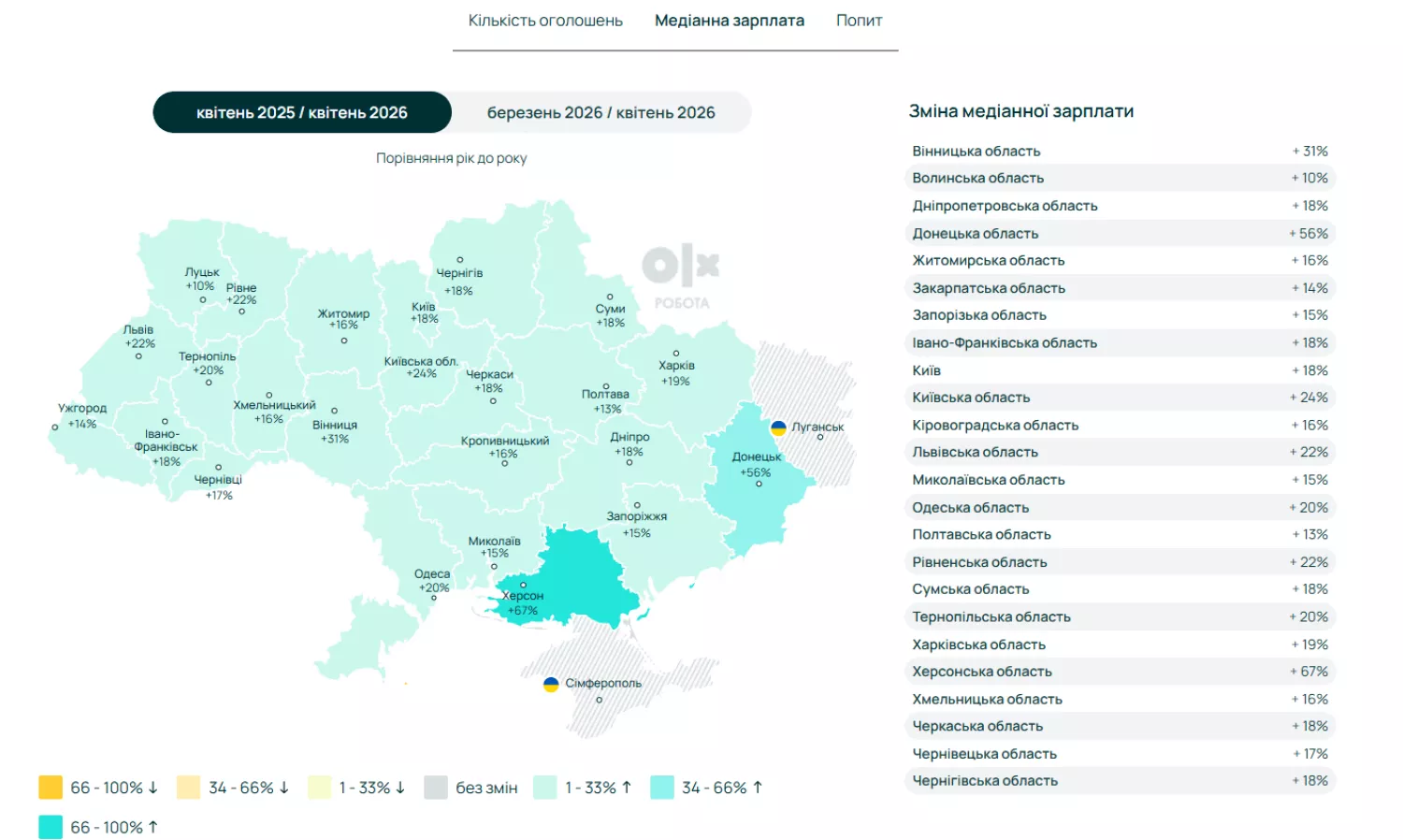This screenshot has height=840, width=1403.
Task: Click the Хмельницький +16% map label
Action: click(x=274, y=412)
